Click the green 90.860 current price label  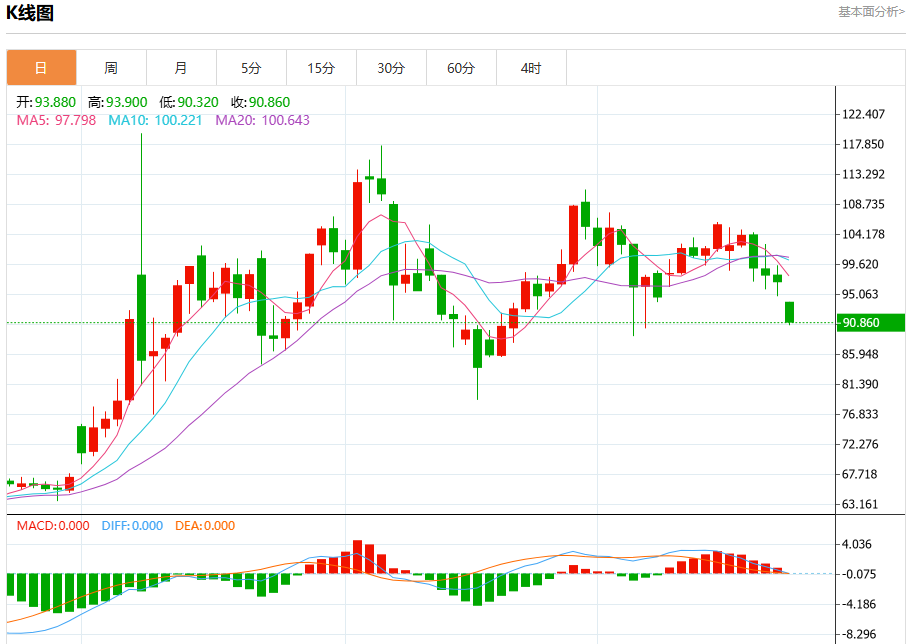[x=870, y=323]
